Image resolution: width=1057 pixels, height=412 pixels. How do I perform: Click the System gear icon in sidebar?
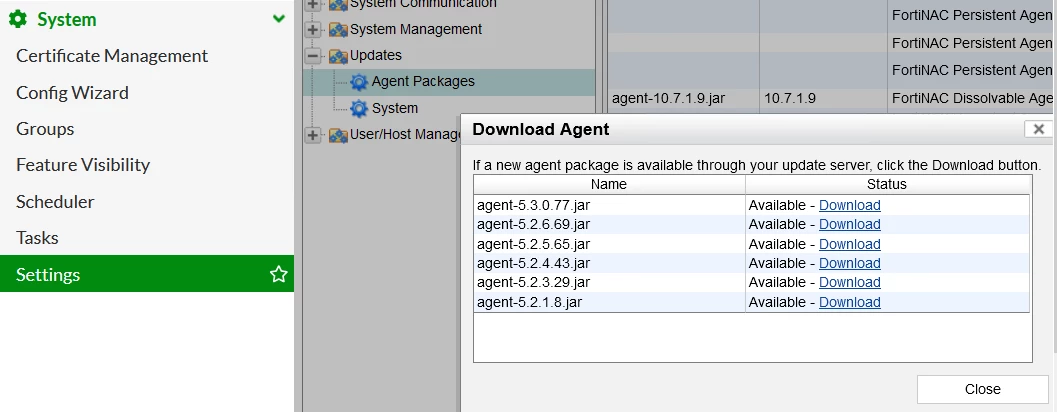(18, 19)
